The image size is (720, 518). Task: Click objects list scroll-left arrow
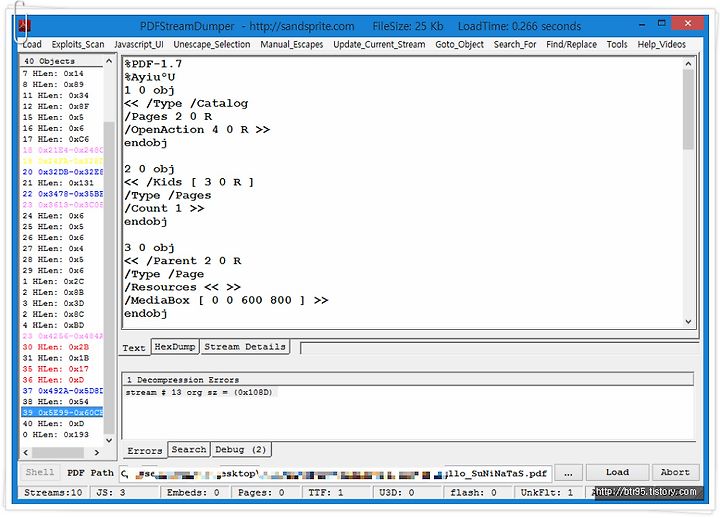click(x=26, y=452)
